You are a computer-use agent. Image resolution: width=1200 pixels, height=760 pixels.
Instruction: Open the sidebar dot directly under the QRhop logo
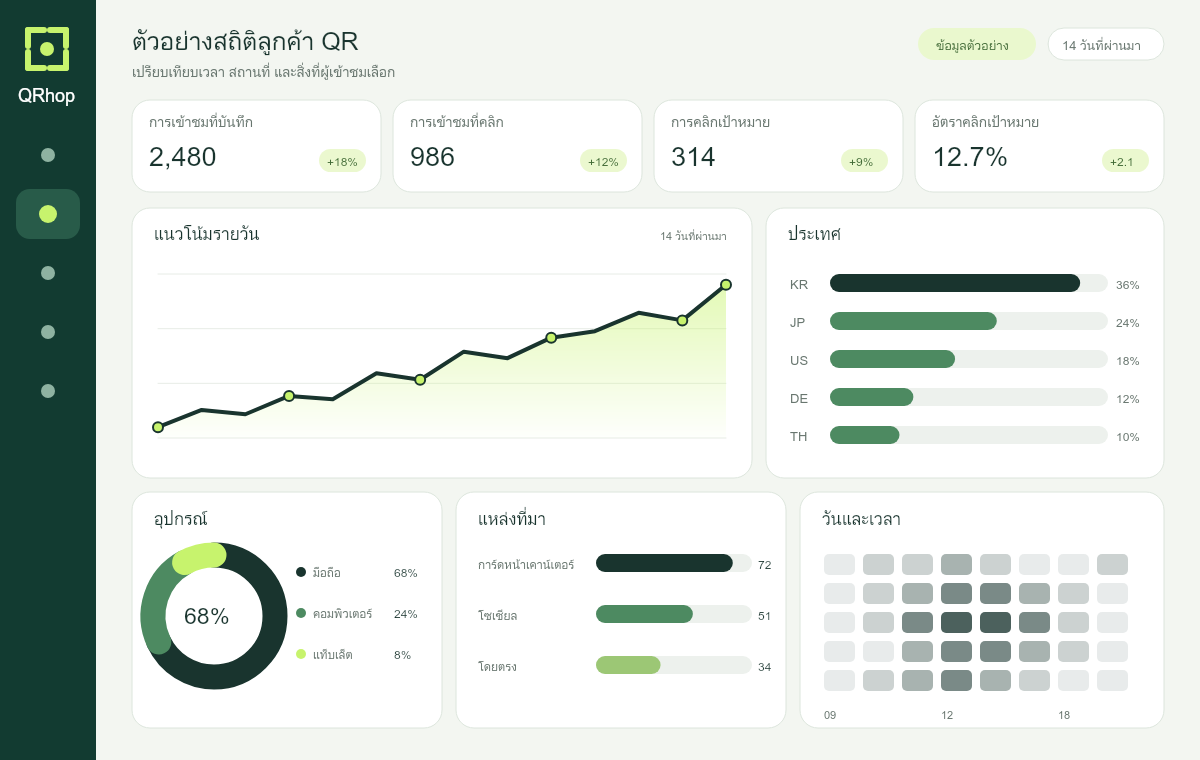click(48, 155)
